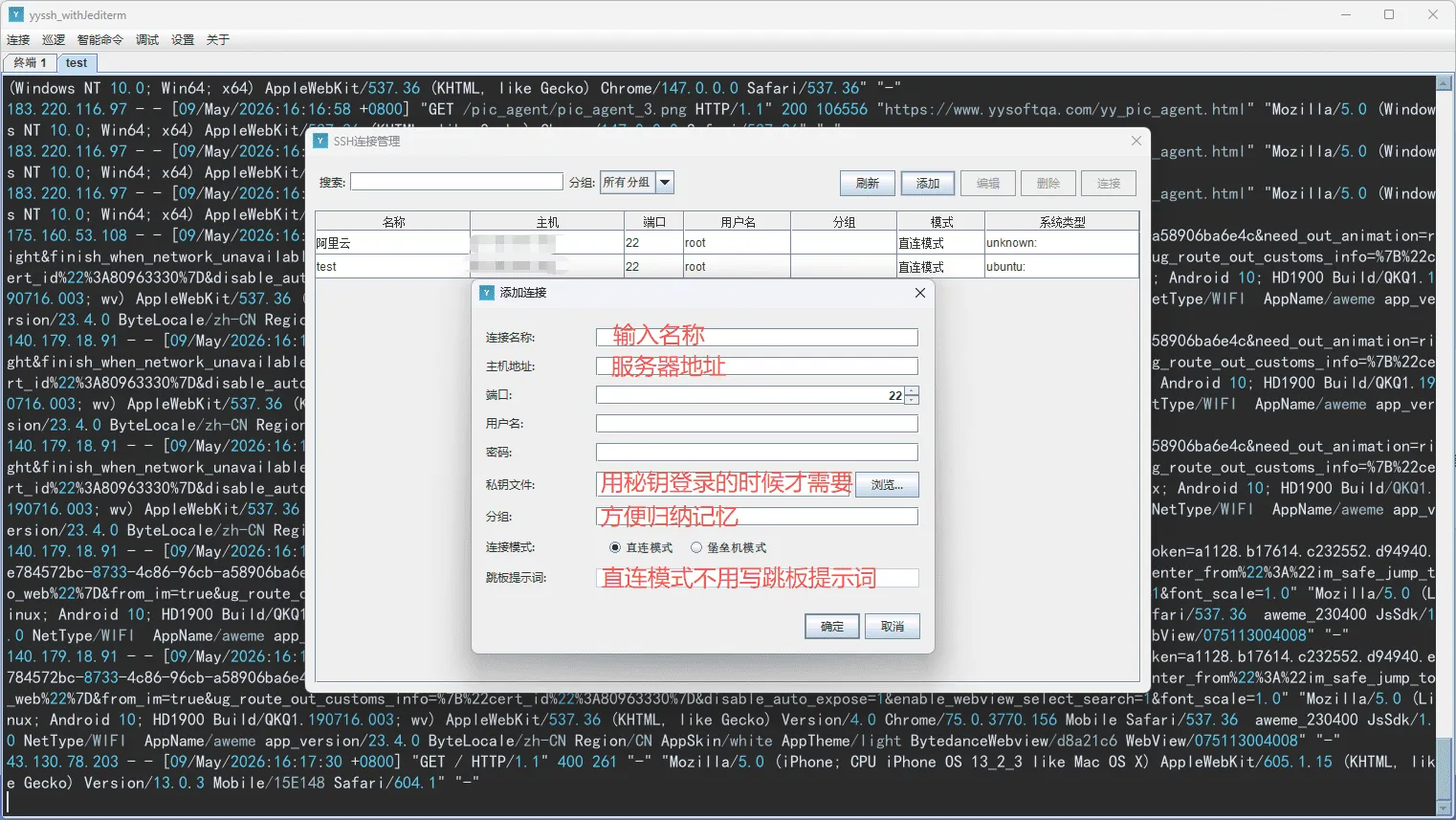Click the 刷新 button
This screenshot has width=1456, height=820.
[x=868, y=183]
